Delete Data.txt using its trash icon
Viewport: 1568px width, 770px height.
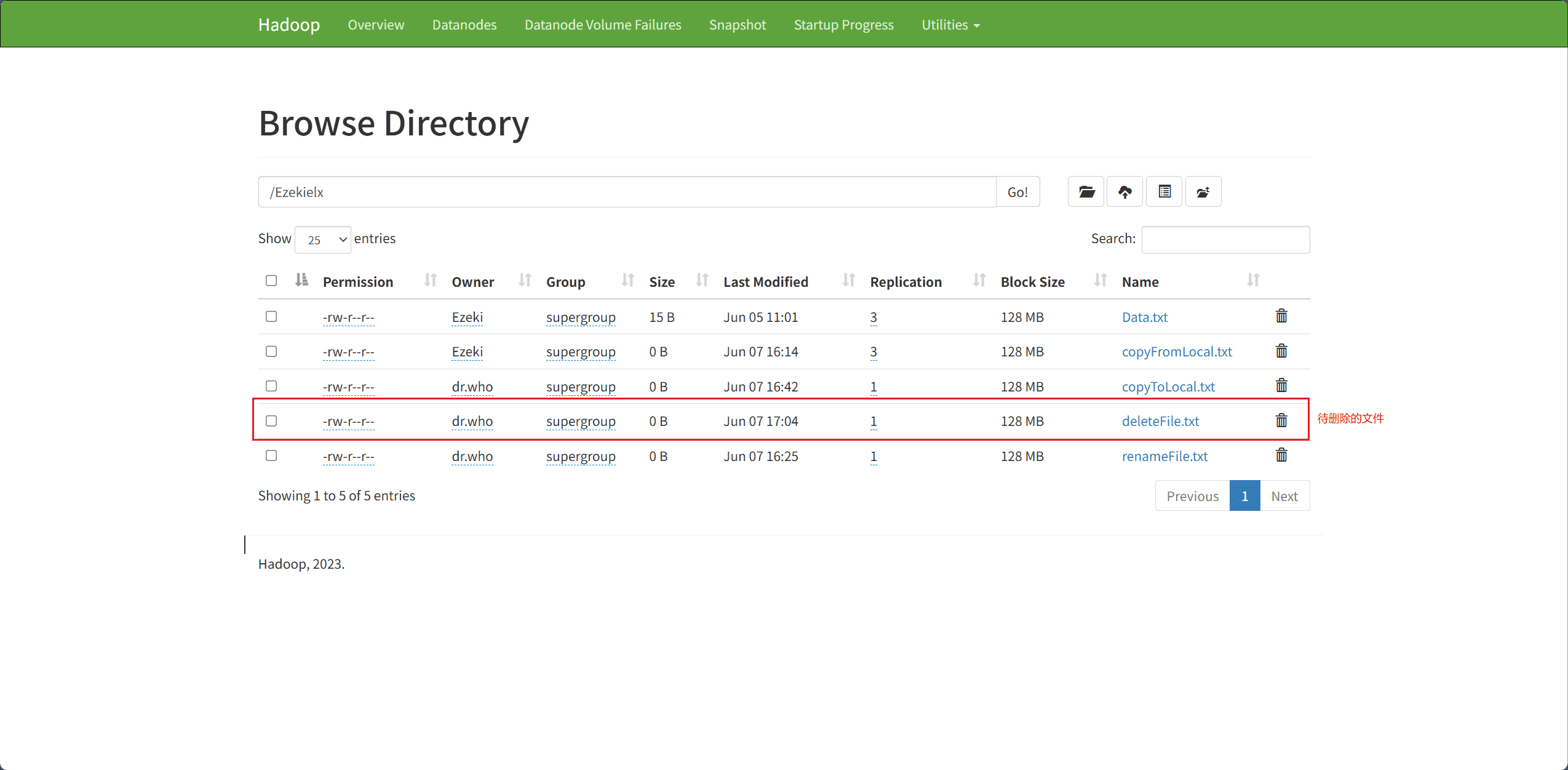coord(1281,316)
